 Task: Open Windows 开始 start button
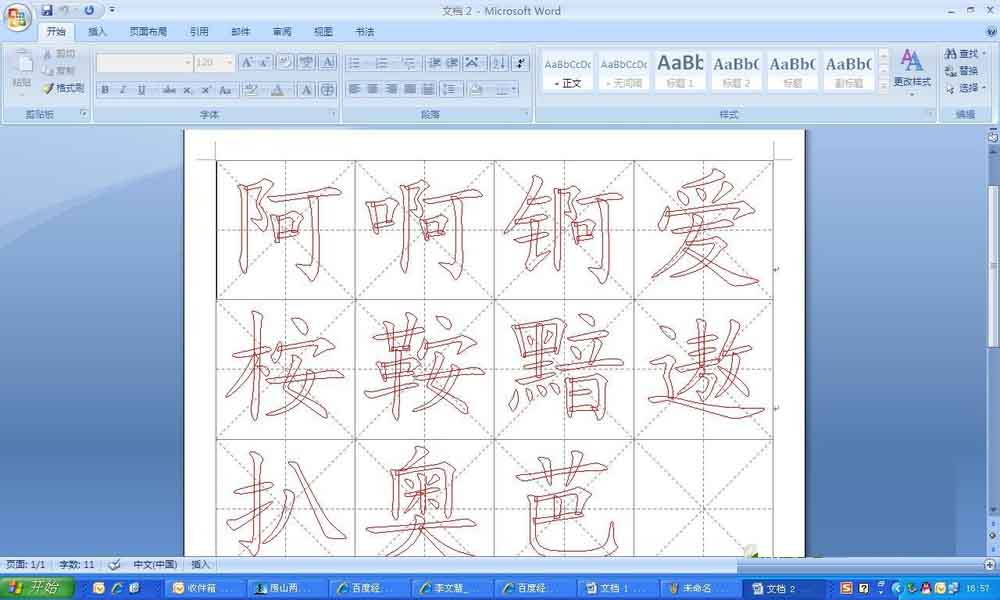coord(37,587)
